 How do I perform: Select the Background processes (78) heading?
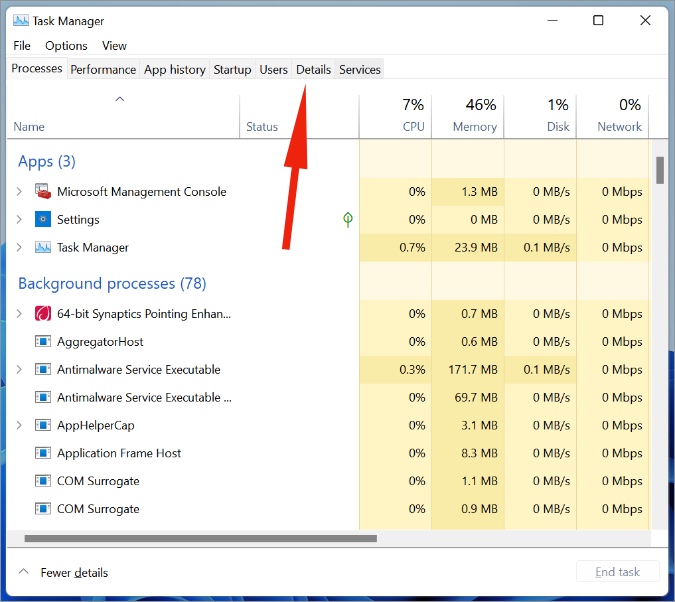(x=112, y=283)
